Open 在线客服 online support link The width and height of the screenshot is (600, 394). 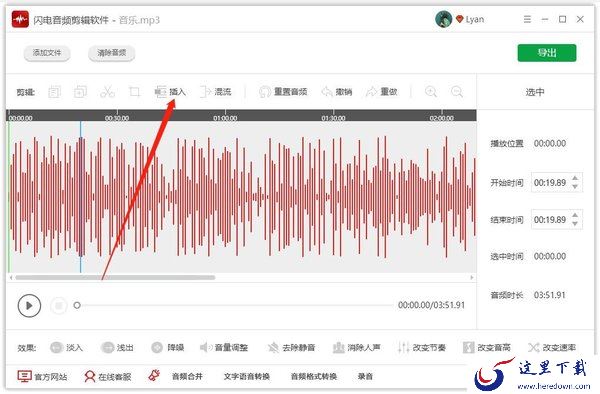(x=108, y=376)
